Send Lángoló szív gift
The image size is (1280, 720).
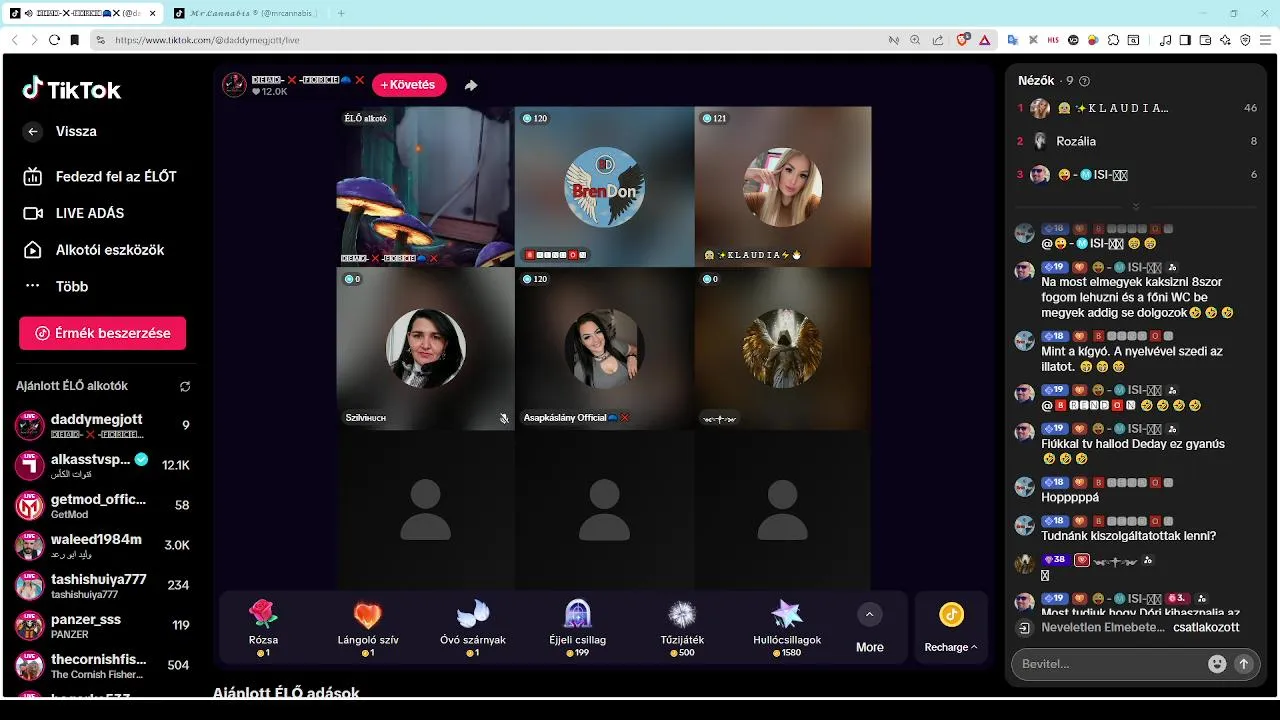pyautogui.click(x=368, y=627)
